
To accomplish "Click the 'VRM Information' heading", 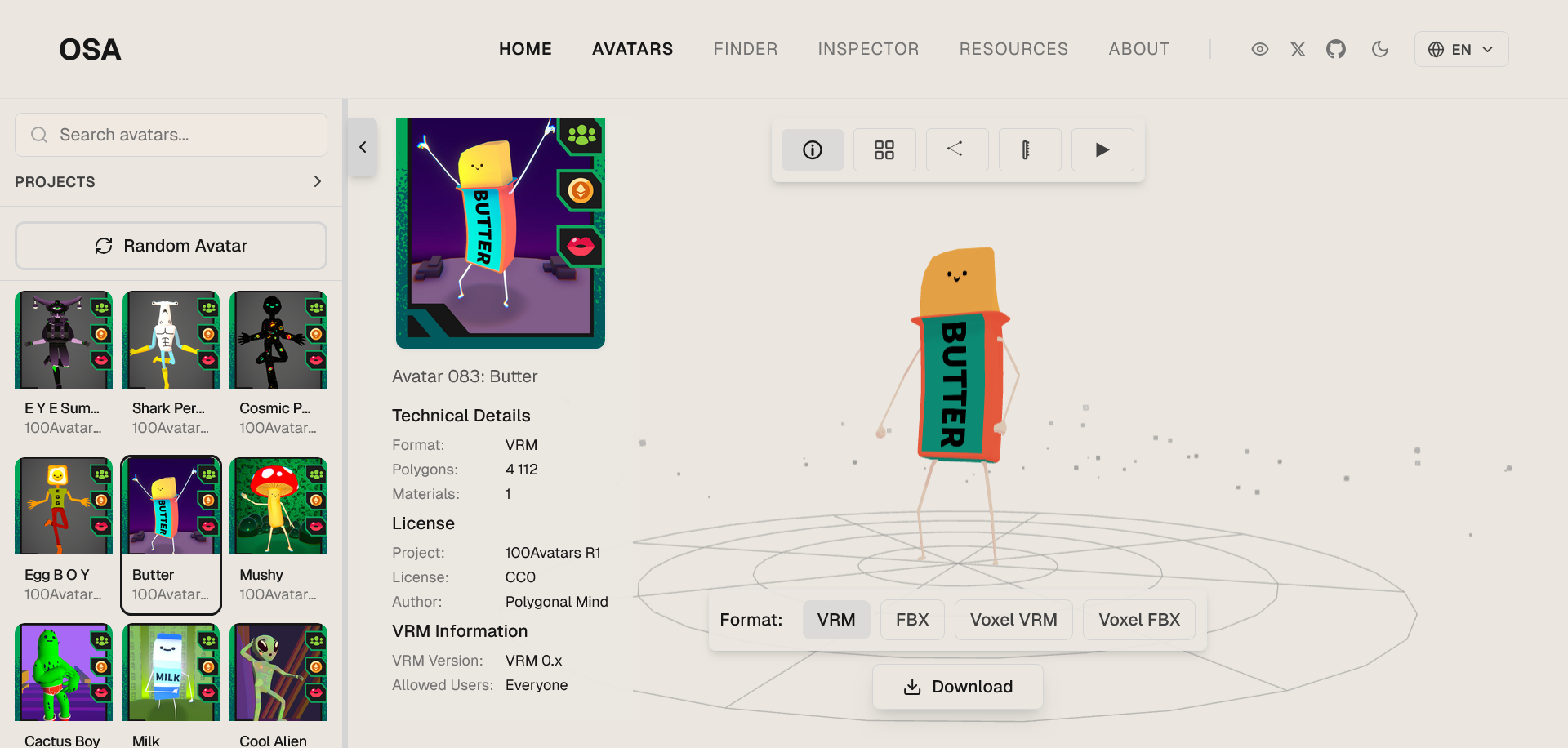I will [460, 631].
